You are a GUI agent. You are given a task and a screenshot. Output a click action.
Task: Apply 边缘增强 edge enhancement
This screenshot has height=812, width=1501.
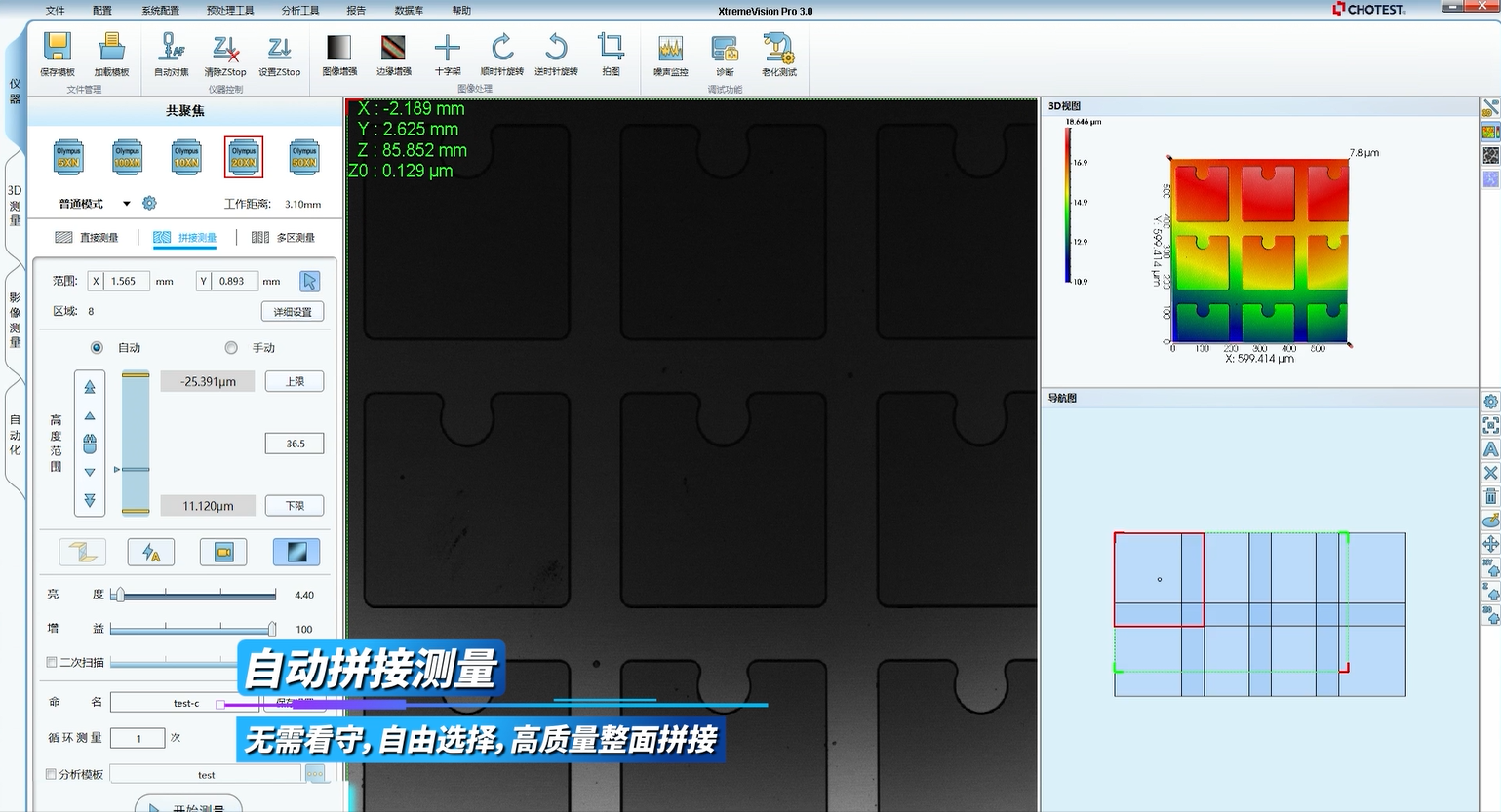tap(393, 48)
